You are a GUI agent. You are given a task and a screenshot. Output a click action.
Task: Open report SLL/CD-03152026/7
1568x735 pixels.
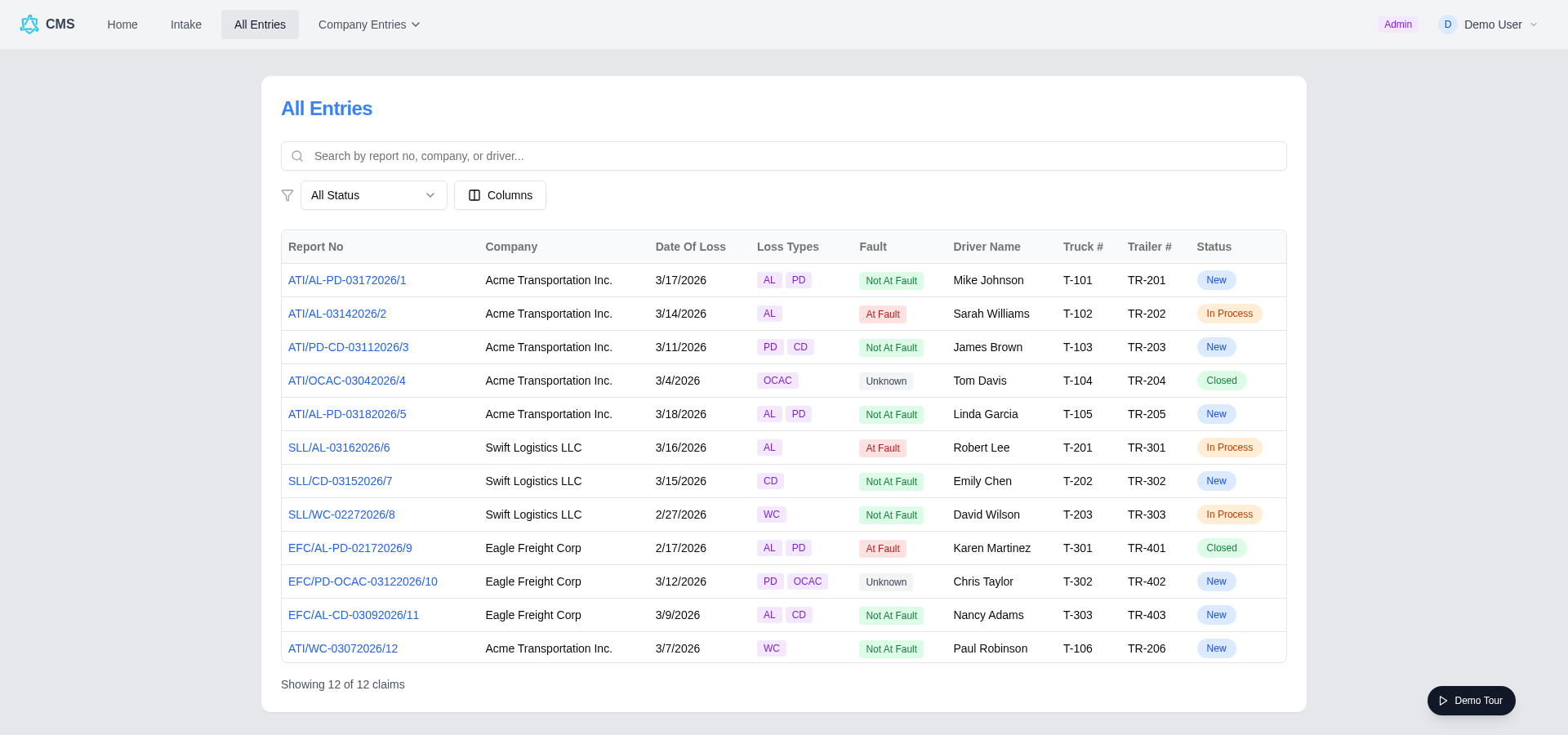point(341,481)
